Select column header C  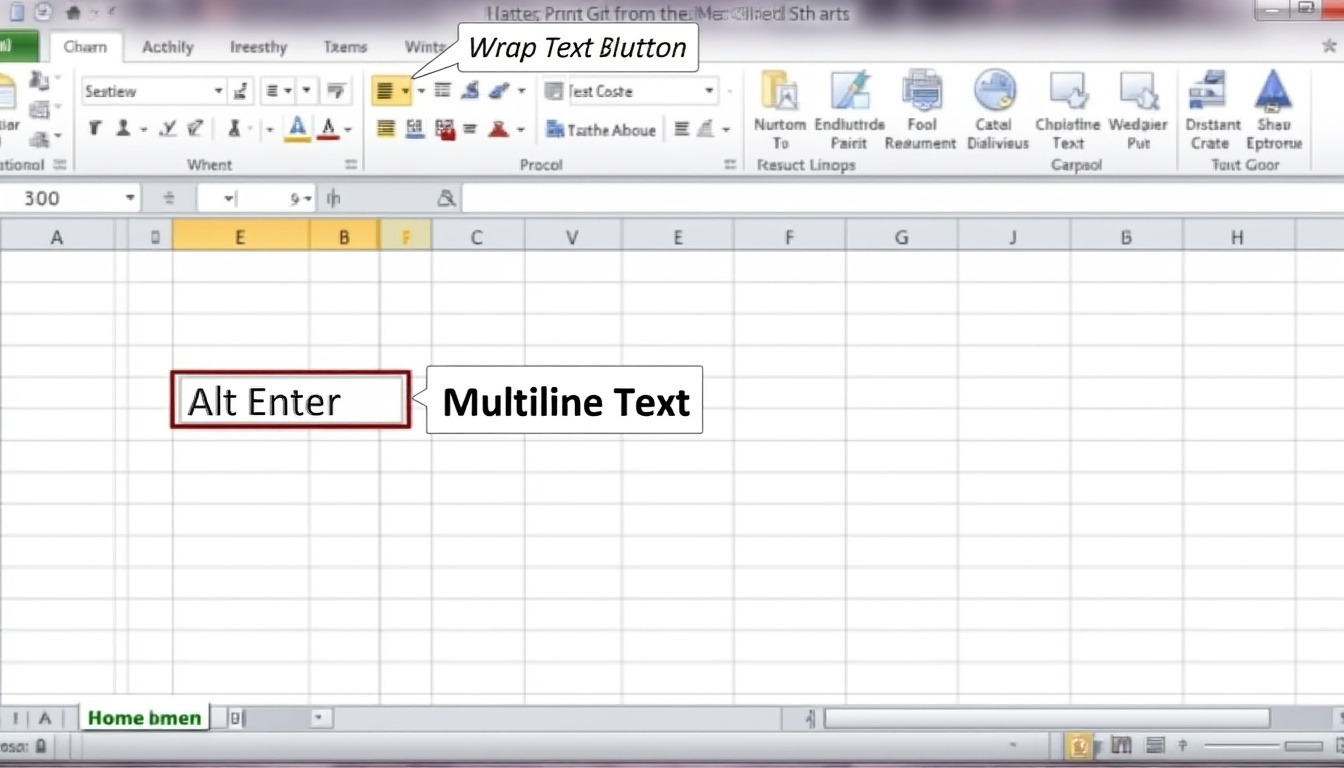pos(477,237)
